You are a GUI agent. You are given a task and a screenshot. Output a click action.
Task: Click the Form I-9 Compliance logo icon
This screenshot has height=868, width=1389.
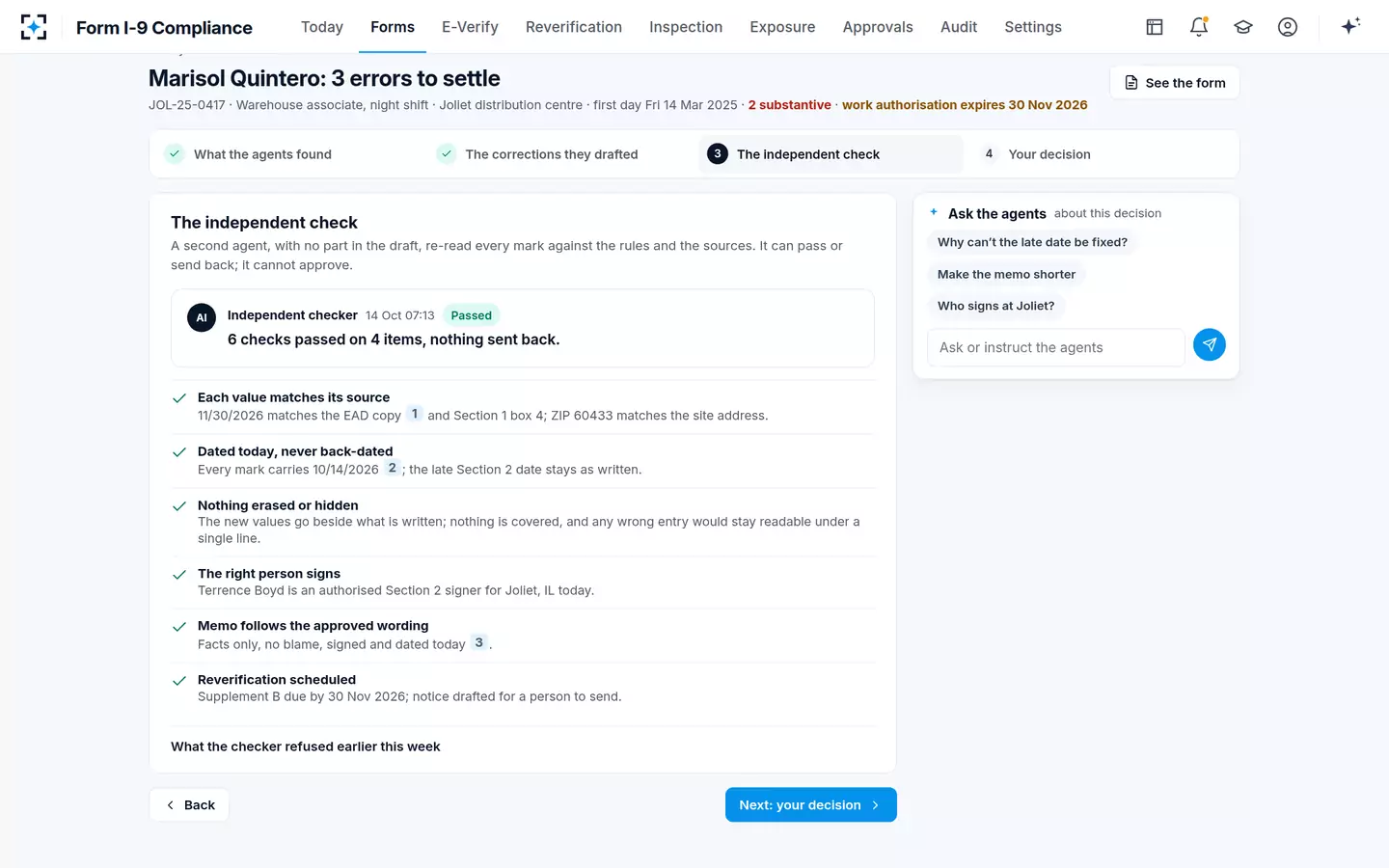(x=34, y=27)
